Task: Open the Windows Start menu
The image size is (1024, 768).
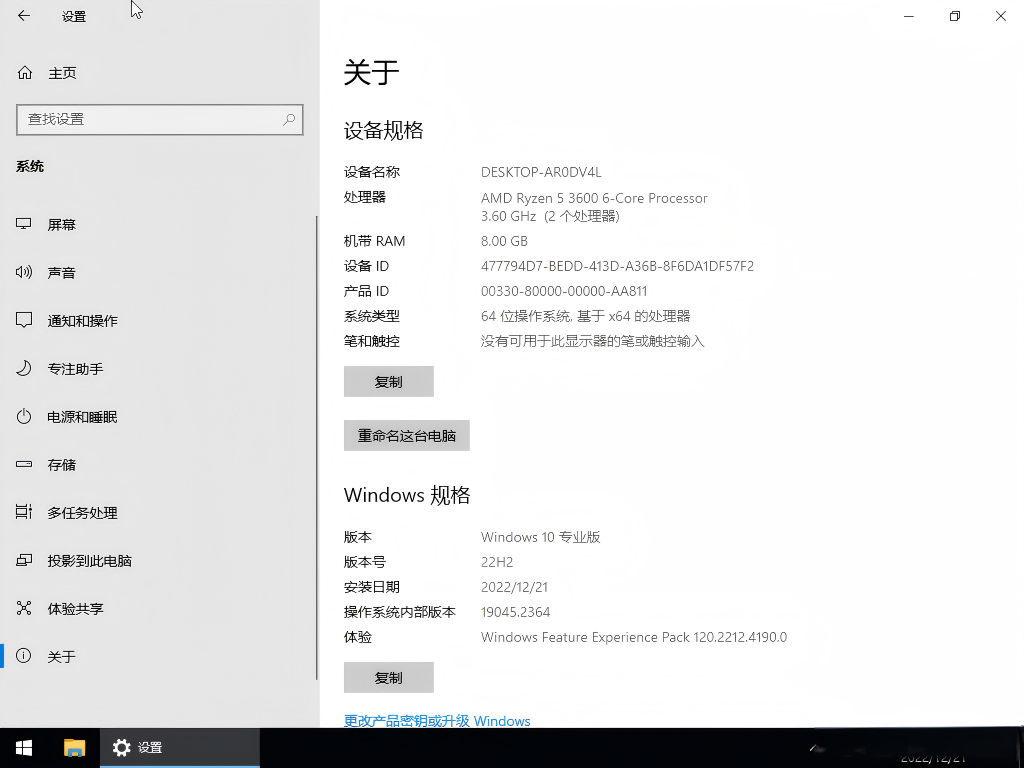Action: [24, 748]
